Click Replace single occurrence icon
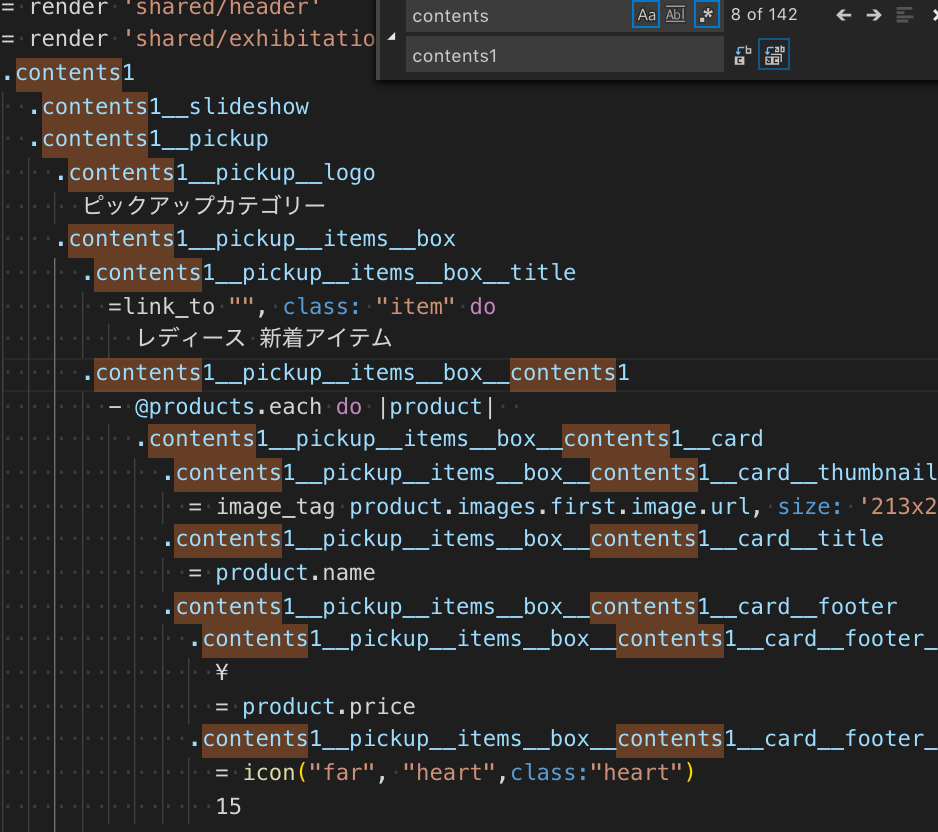 [x=742, y=55]
